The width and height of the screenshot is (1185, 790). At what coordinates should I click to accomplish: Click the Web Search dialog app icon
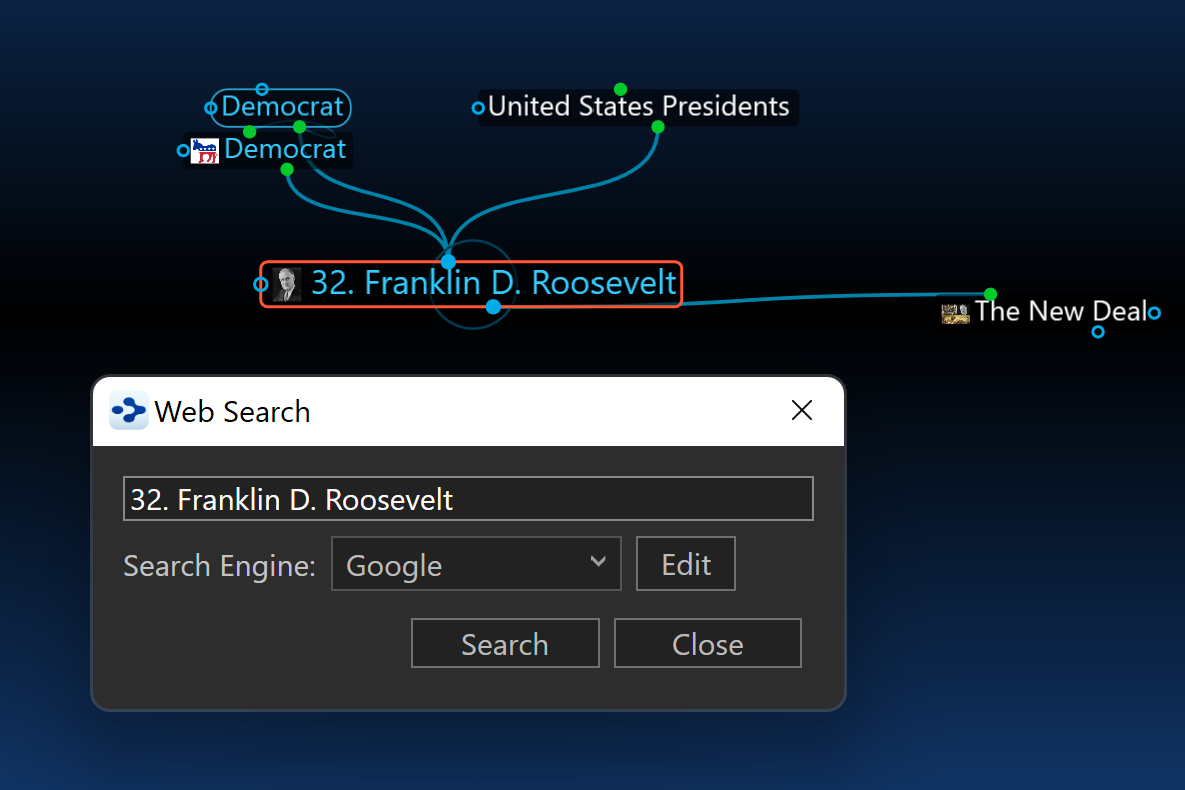(x=128, y=411)
